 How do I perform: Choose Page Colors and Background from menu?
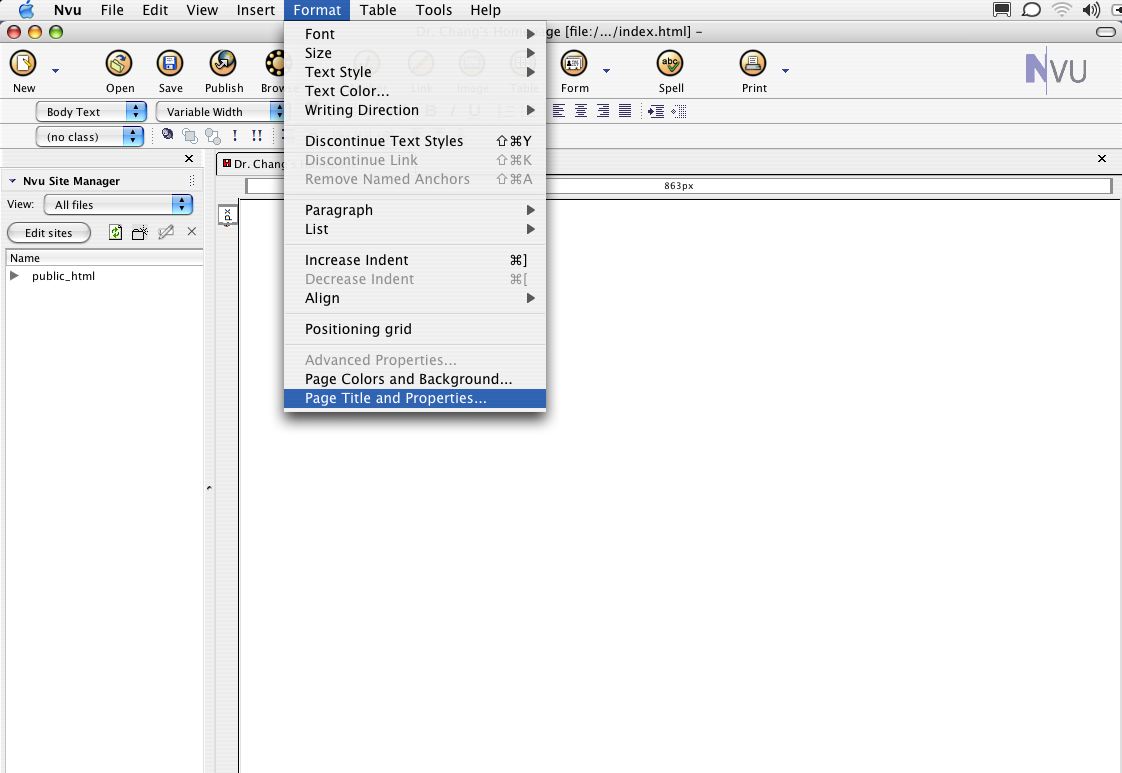(x=408, y=379)
